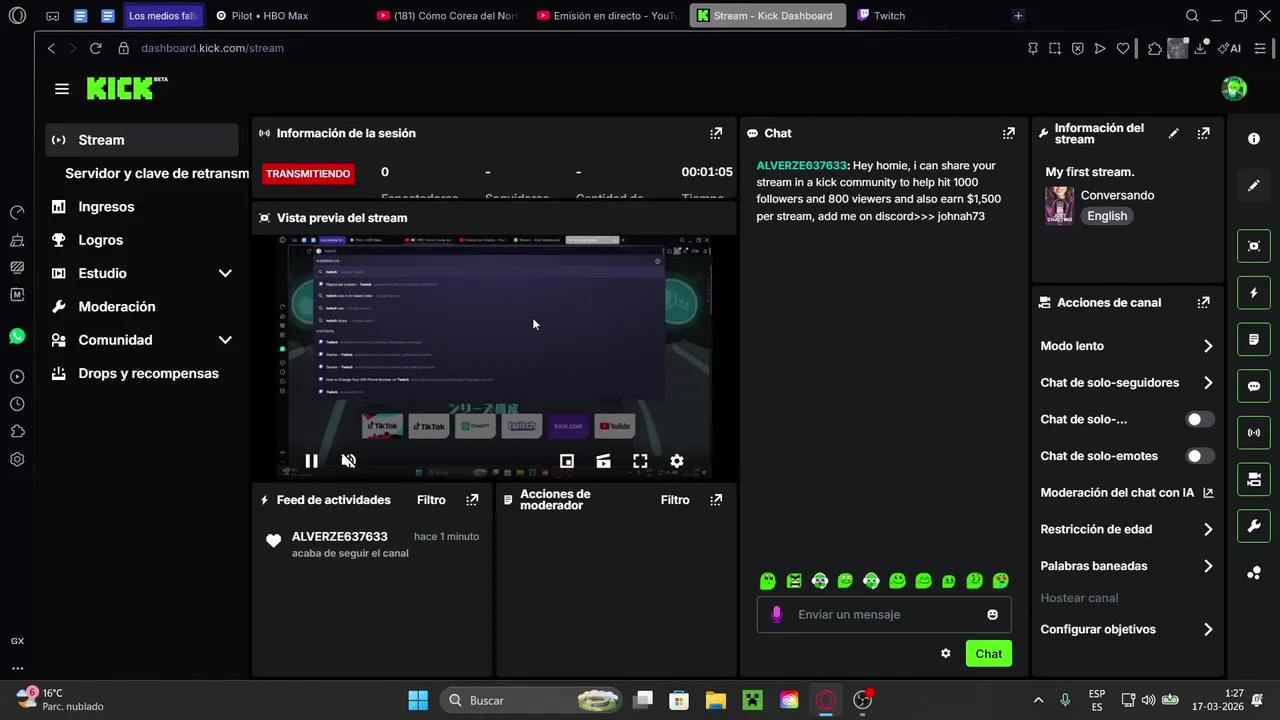Pop out the Información del stream panel

pyautogui.click(x=1204, y=133)
